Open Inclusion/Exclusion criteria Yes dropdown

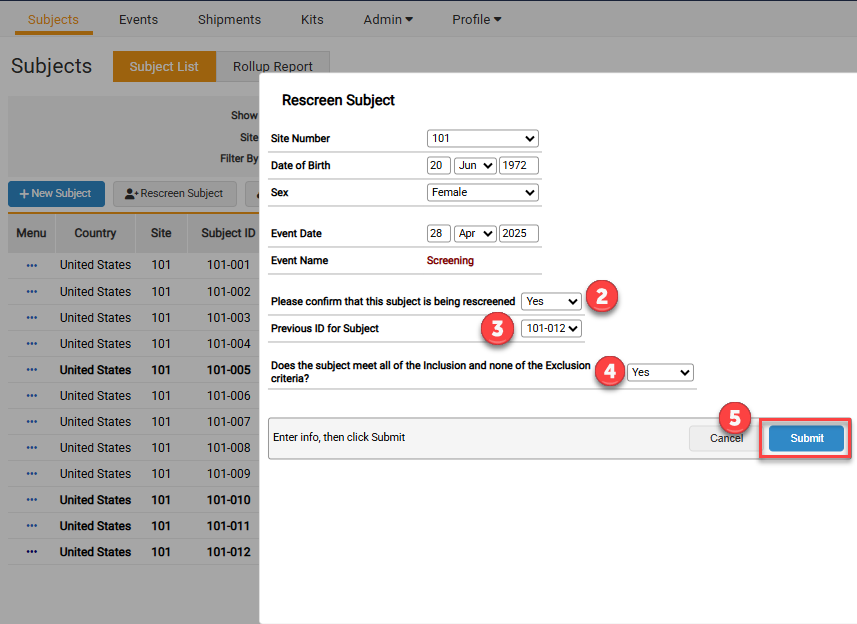click(660, 372)
